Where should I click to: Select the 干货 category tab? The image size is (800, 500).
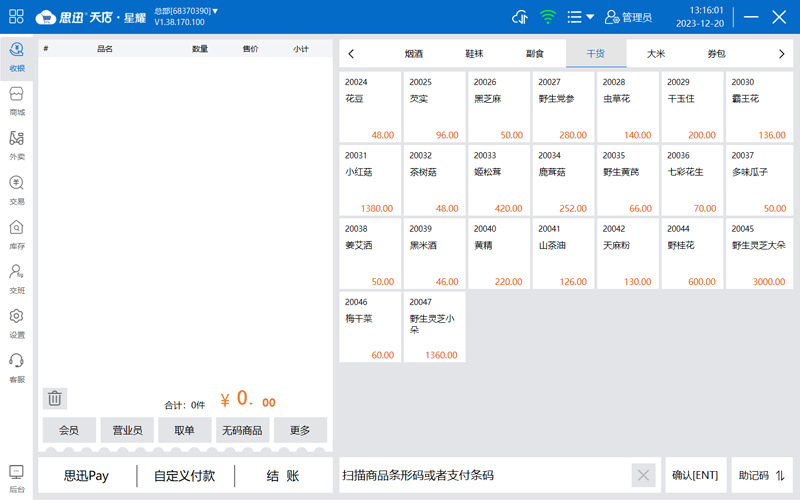pyautogui.click(x=596, y=54)
